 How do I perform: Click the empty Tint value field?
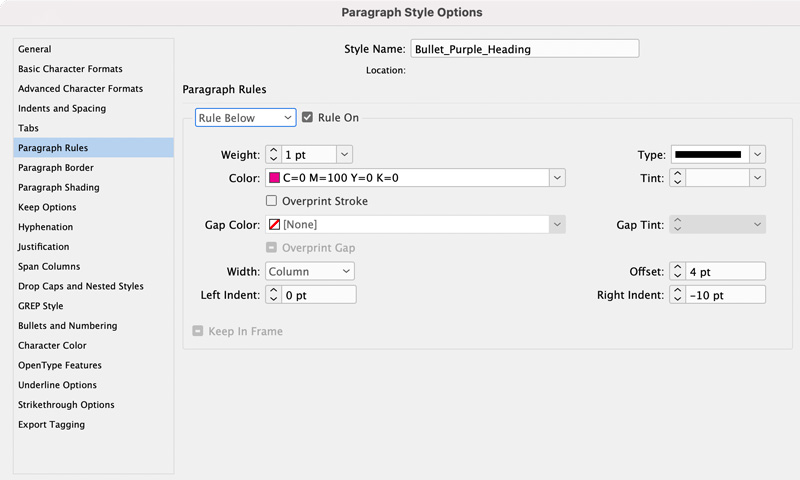coord(717,178)
